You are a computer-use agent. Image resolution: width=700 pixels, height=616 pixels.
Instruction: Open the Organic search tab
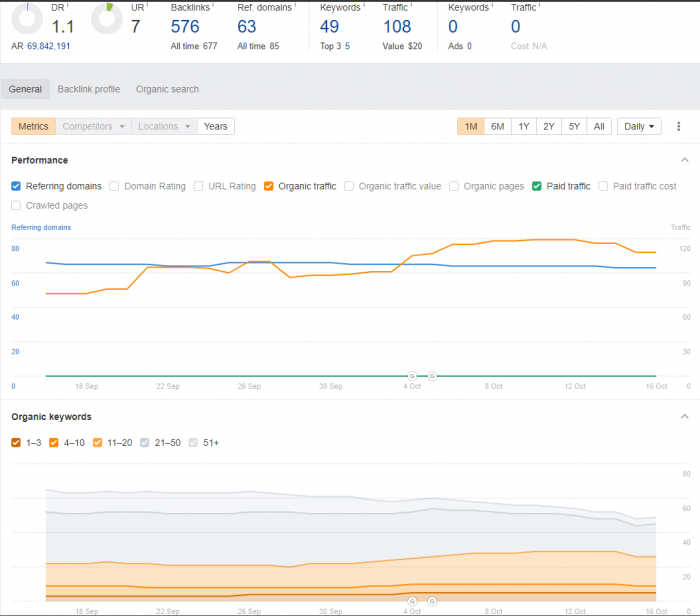pos(167,89)
